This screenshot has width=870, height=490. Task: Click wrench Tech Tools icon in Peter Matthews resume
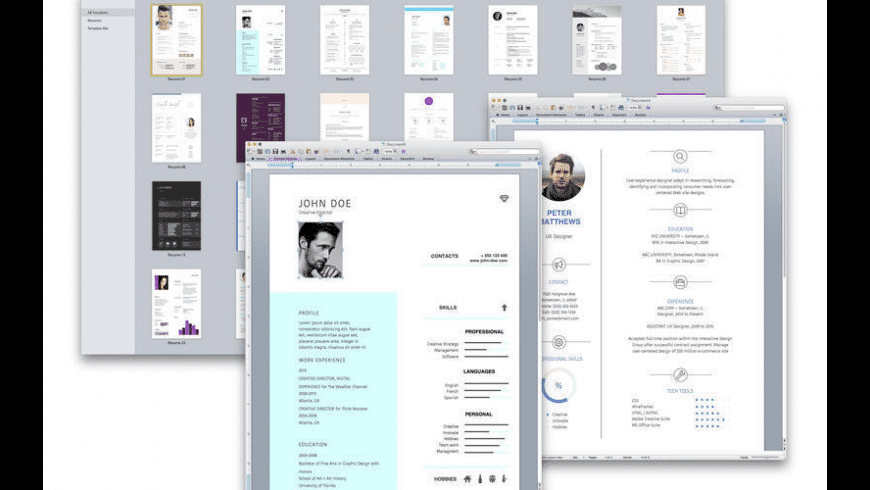point(680,375)
